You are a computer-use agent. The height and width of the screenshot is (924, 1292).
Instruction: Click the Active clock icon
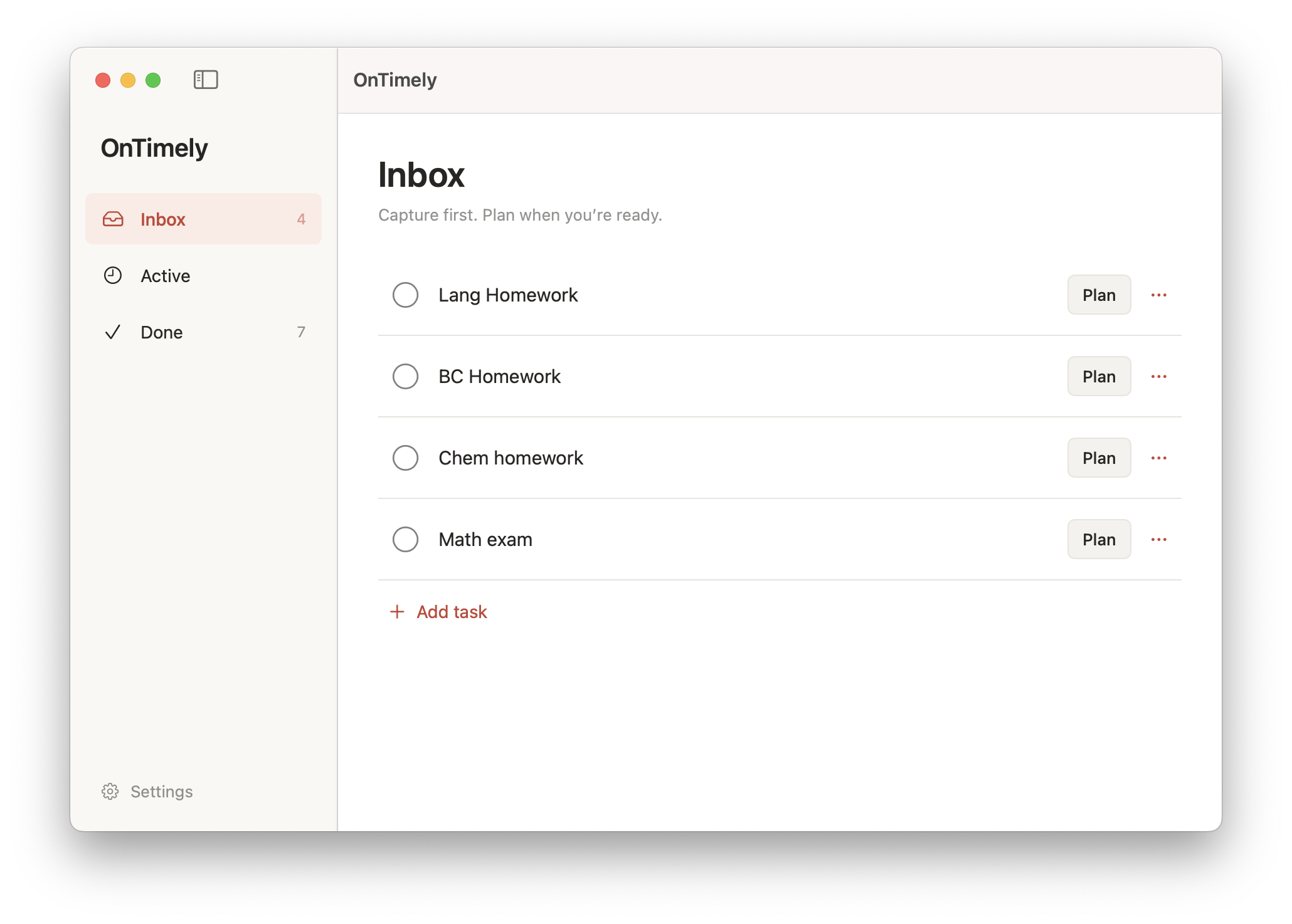pyautogui.click(x=113, y=276)
